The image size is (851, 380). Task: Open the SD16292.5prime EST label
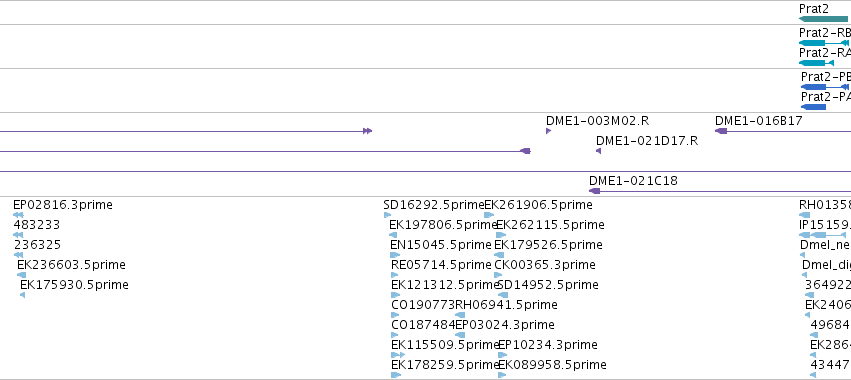(433, 205)
